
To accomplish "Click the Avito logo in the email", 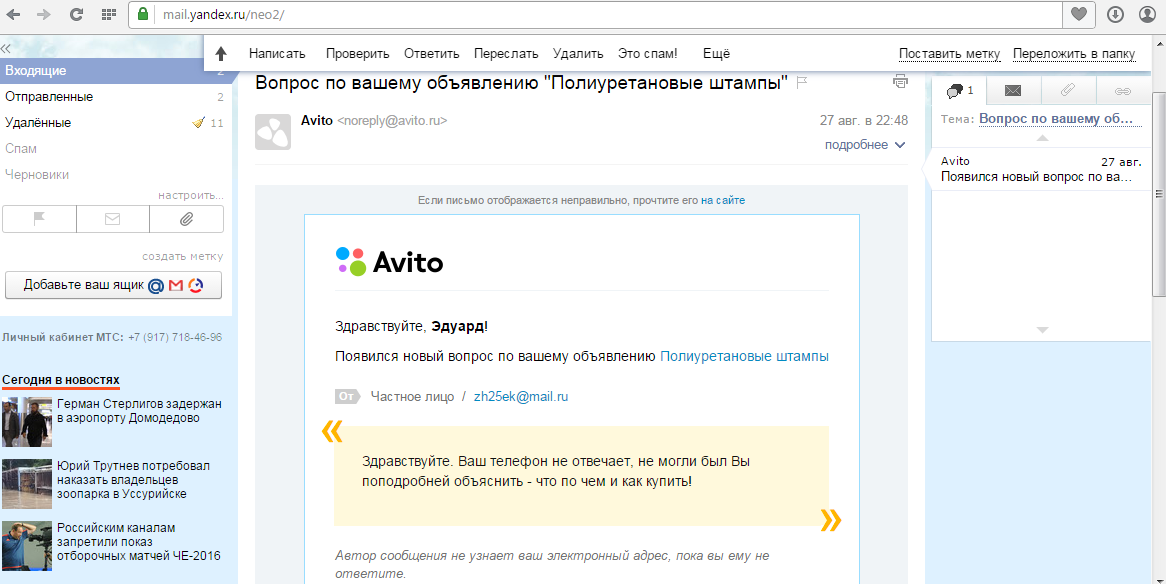I will point(389,261).
